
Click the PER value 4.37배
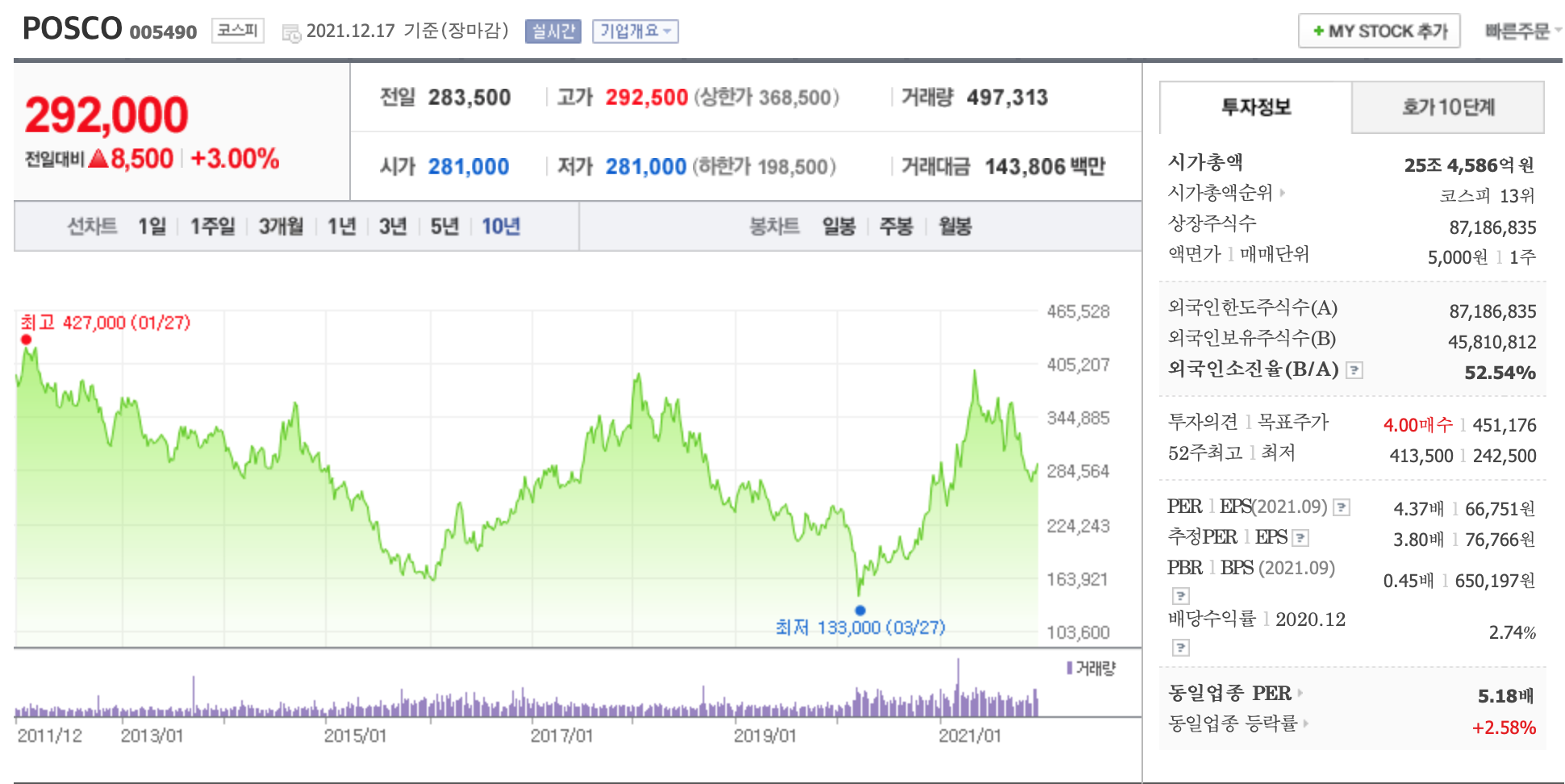(1418, 509)
